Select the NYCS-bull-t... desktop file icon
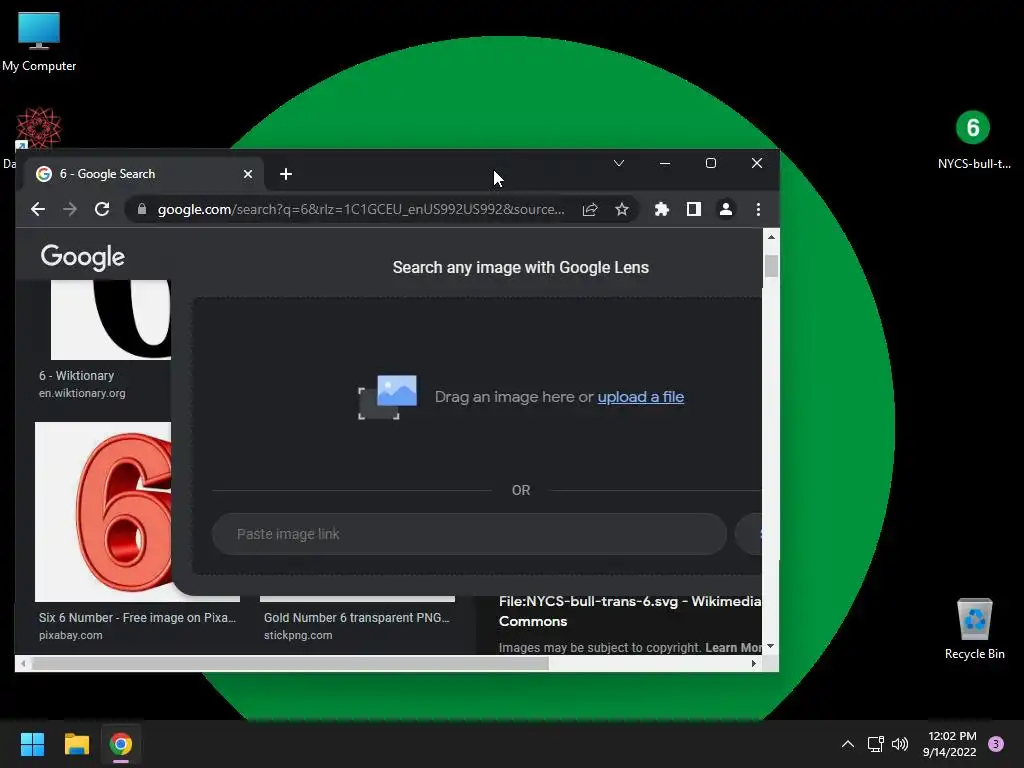Viewport: 1024px width, 768px height. (973, 140)
